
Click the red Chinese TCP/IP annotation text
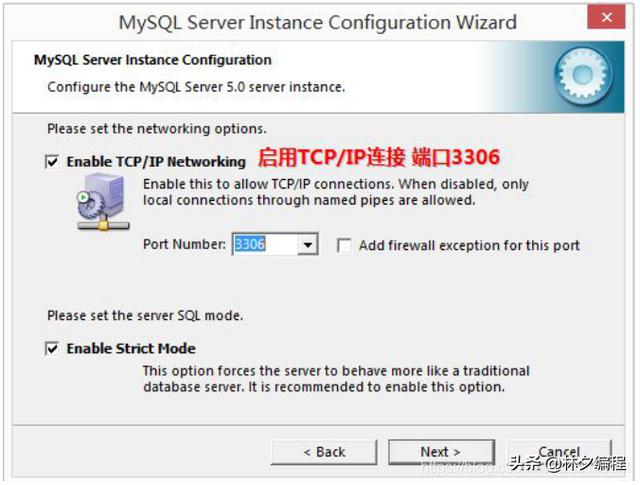pyautogui.click(x=379, y=158)
